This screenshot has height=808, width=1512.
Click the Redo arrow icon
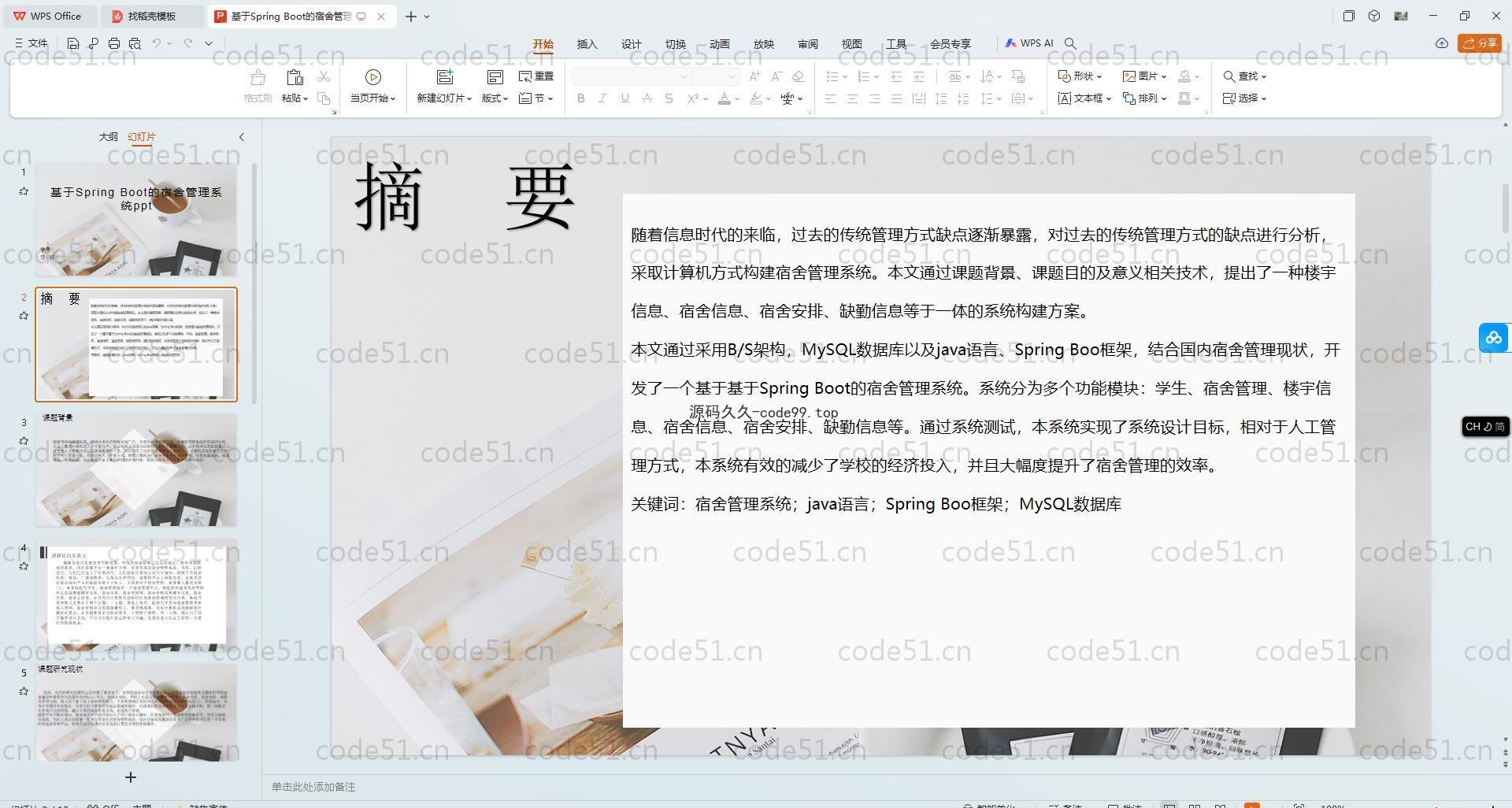188,43
